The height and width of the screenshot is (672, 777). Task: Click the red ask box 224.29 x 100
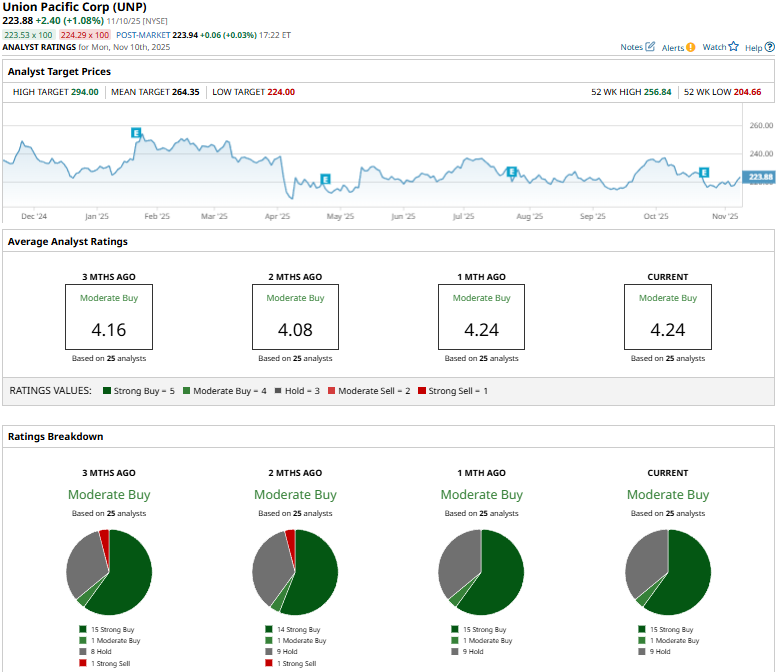[x=85, y=34]
